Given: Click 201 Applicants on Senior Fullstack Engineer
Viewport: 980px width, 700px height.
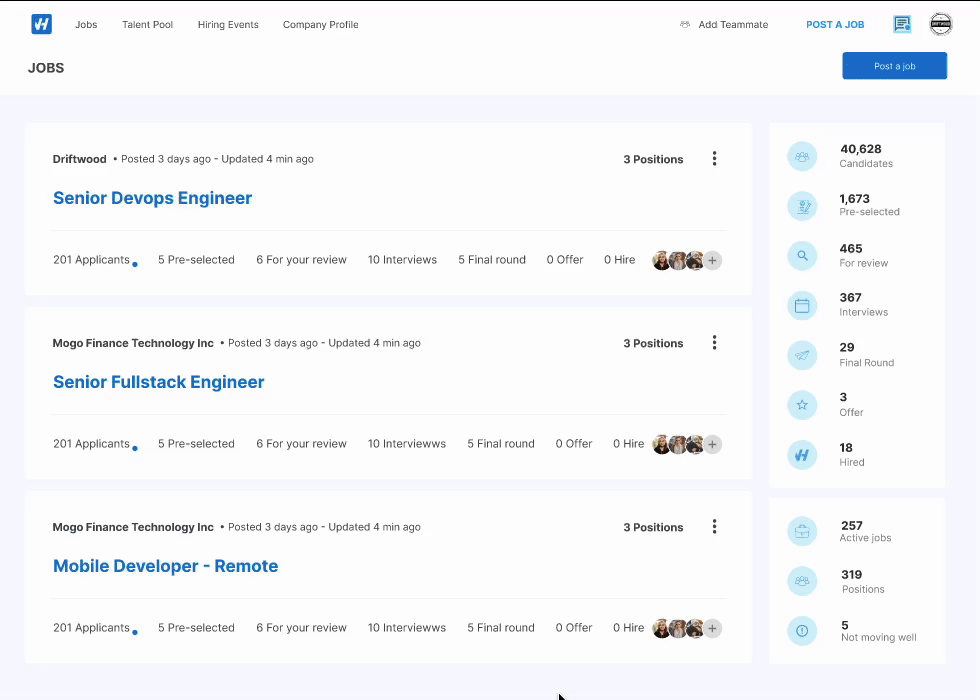Looking at the screenshot, I should (91, 443).
